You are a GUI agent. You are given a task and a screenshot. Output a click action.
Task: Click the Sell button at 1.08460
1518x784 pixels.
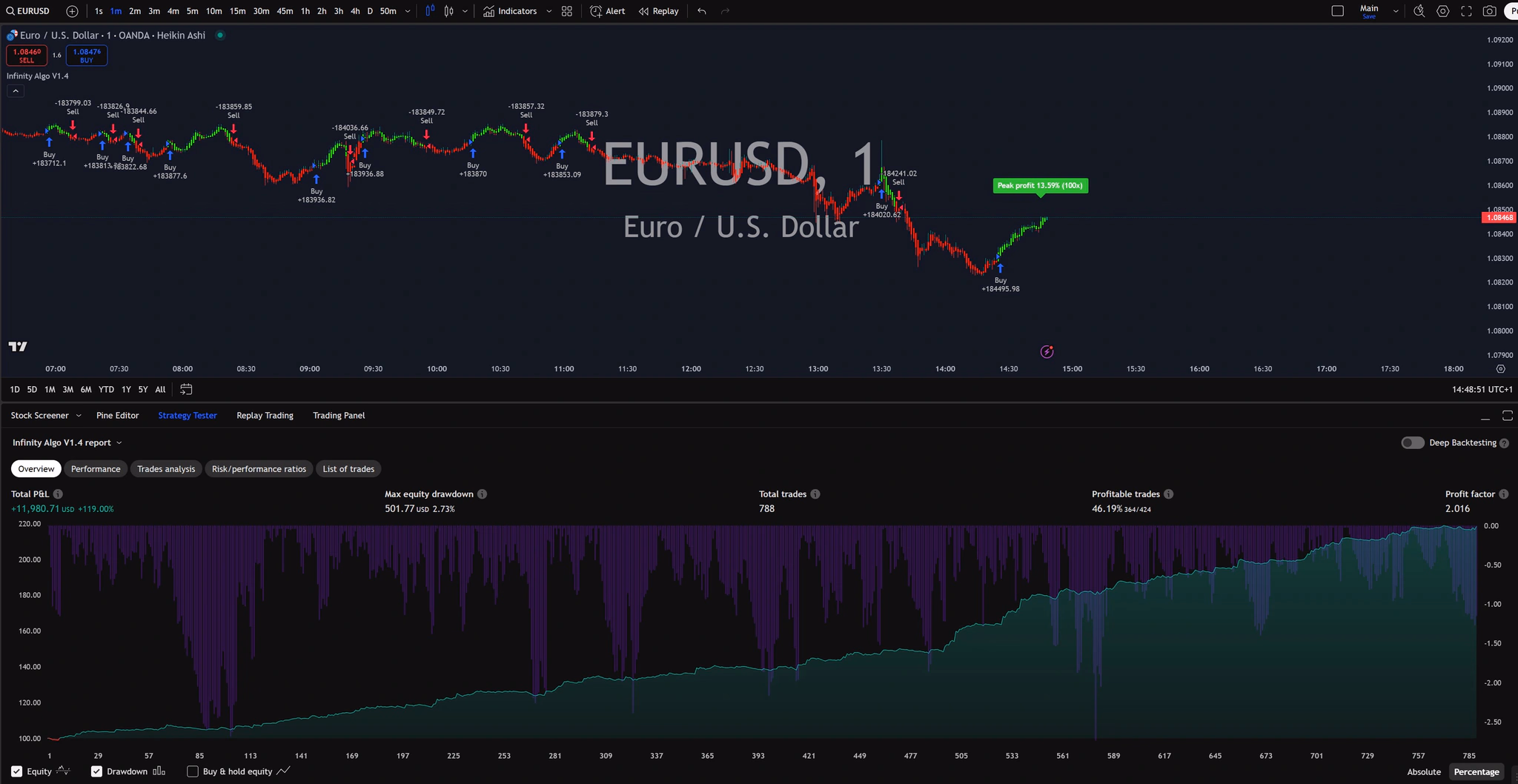coord(27,55)
